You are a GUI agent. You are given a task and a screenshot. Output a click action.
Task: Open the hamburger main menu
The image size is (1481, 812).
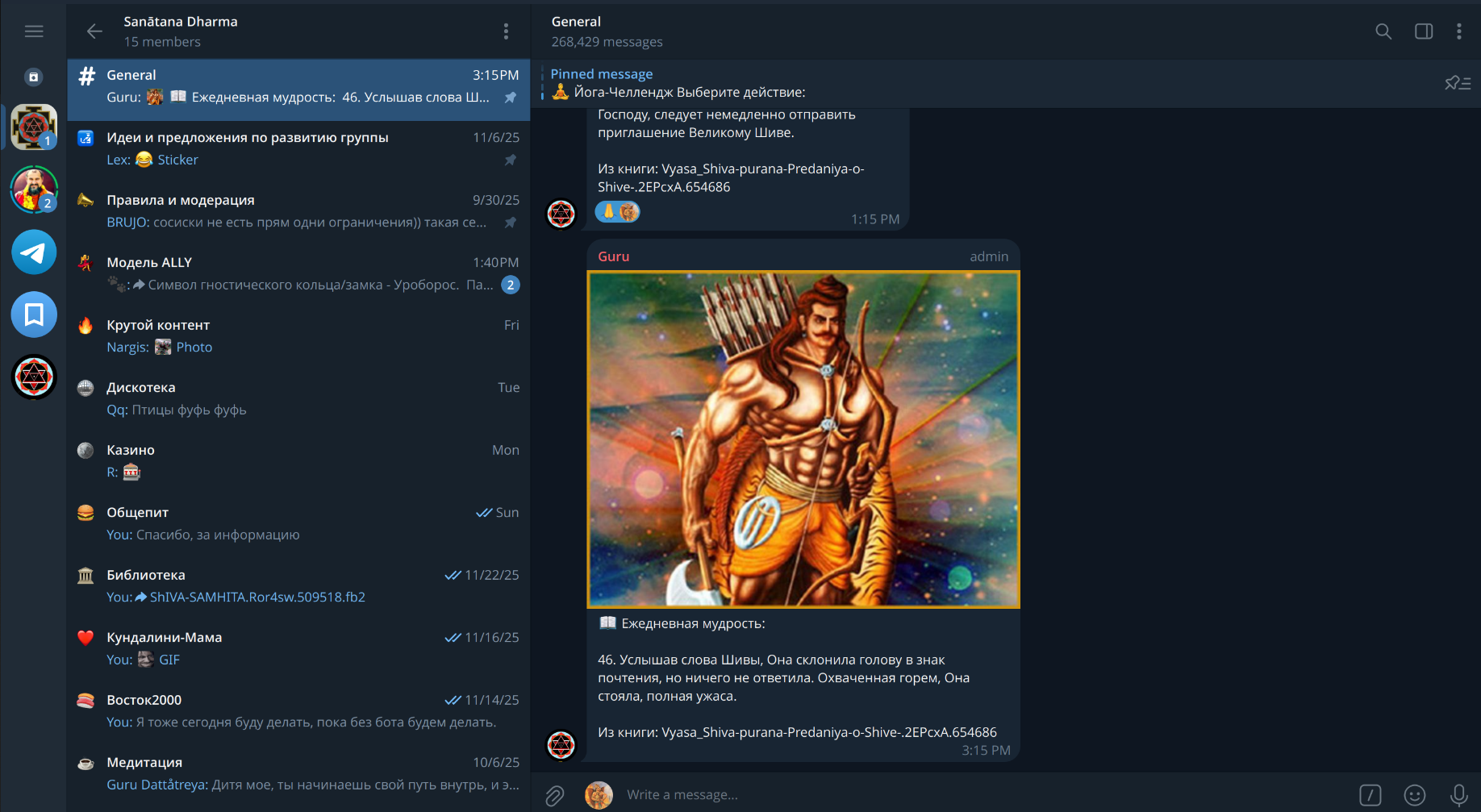pyautogui.click(x=33, y=31)
